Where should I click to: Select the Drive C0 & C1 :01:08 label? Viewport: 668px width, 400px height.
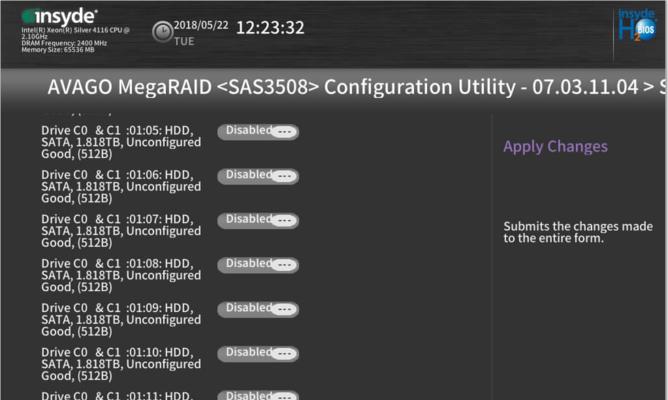coord(121,275)
